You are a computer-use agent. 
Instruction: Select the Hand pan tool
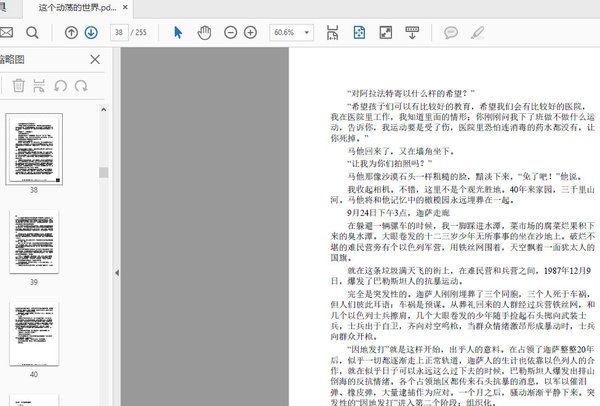coord(204,33)
